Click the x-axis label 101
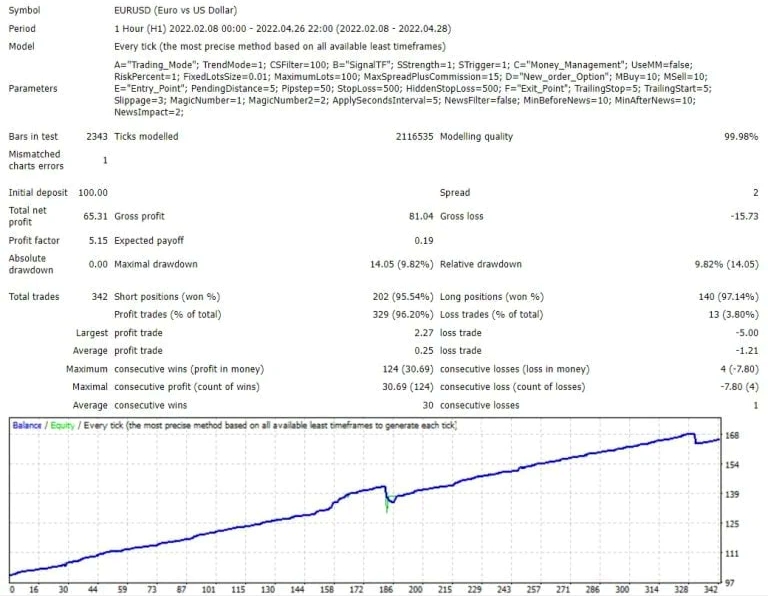The image size is (768, 596). tap(209, 590)
